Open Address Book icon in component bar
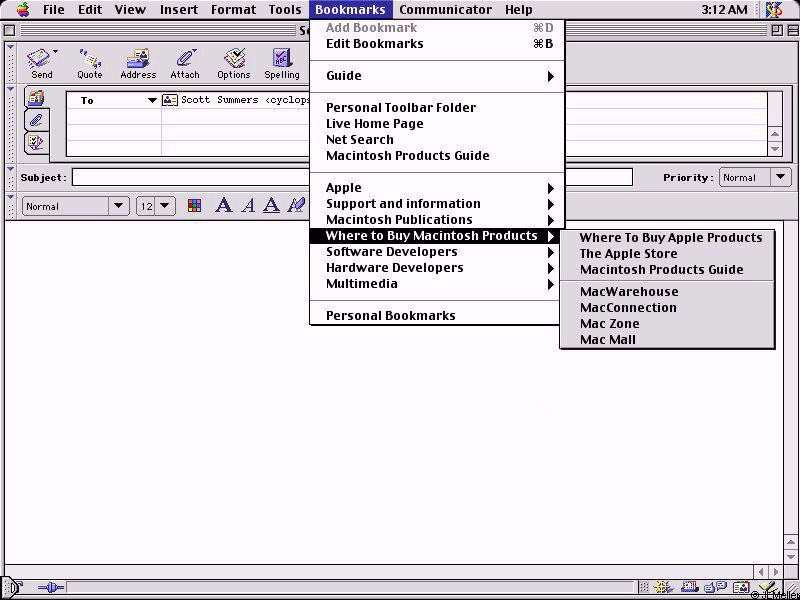The image size is (800, 600). 741,588
